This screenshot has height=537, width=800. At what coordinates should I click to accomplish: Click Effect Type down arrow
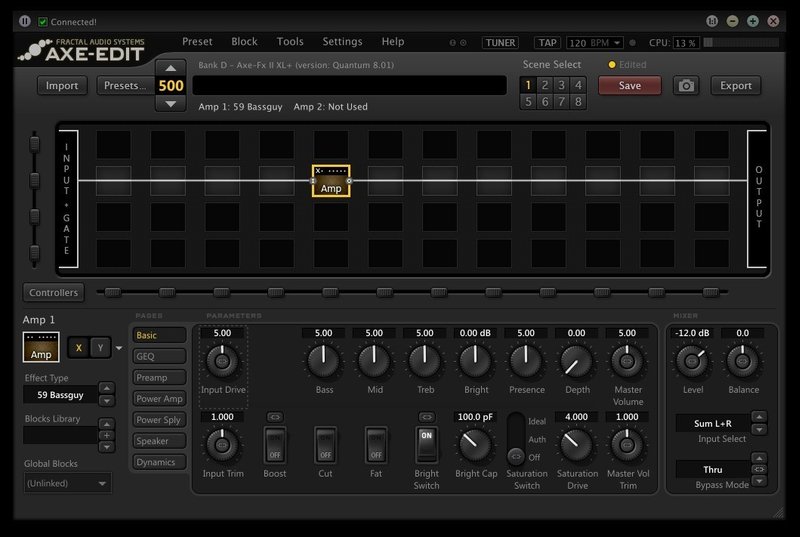click(x=107, y=401)
